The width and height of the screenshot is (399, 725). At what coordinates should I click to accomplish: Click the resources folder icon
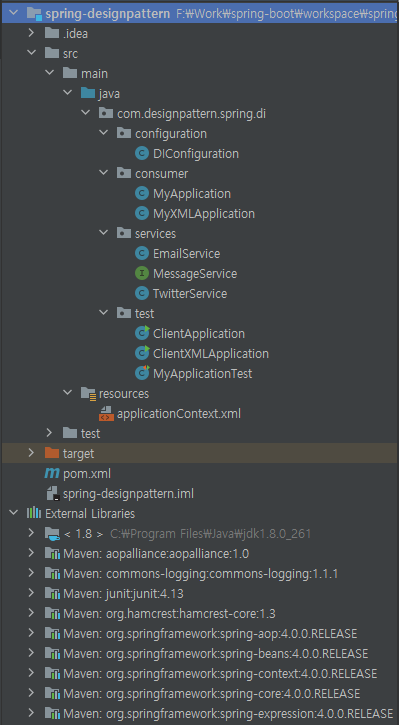[x=88, y=393]
